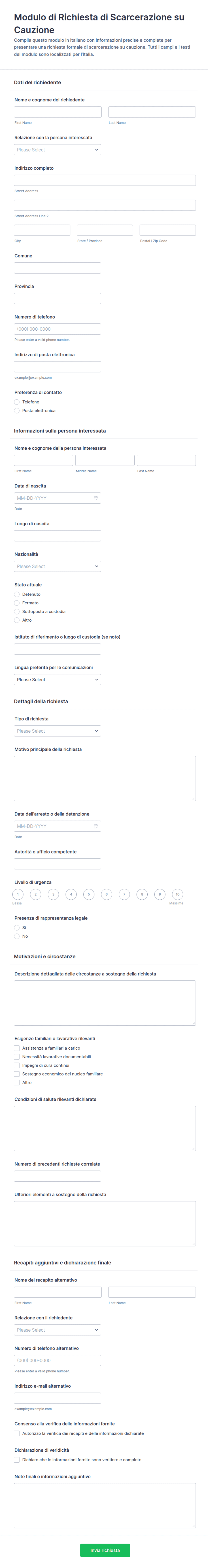Click the Comune input field

tap(57, 268)
